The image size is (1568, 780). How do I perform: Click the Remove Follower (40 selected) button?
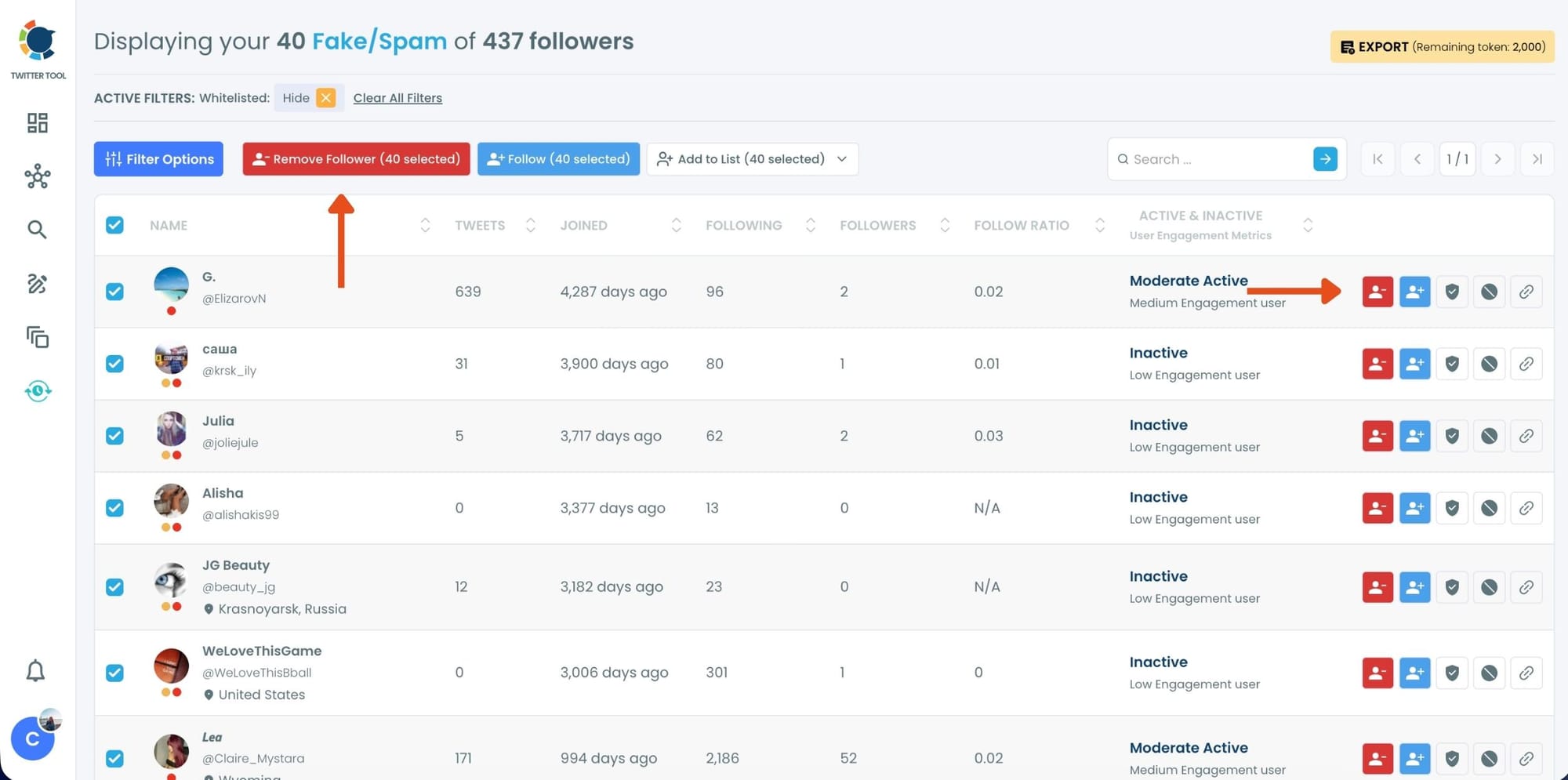click(355, 158)
